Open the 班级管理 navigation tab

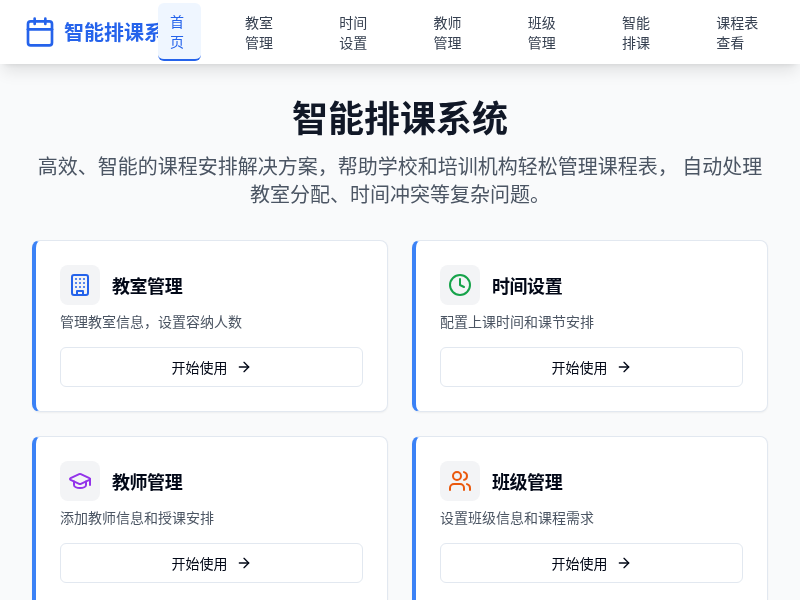(x=541, y=33)
